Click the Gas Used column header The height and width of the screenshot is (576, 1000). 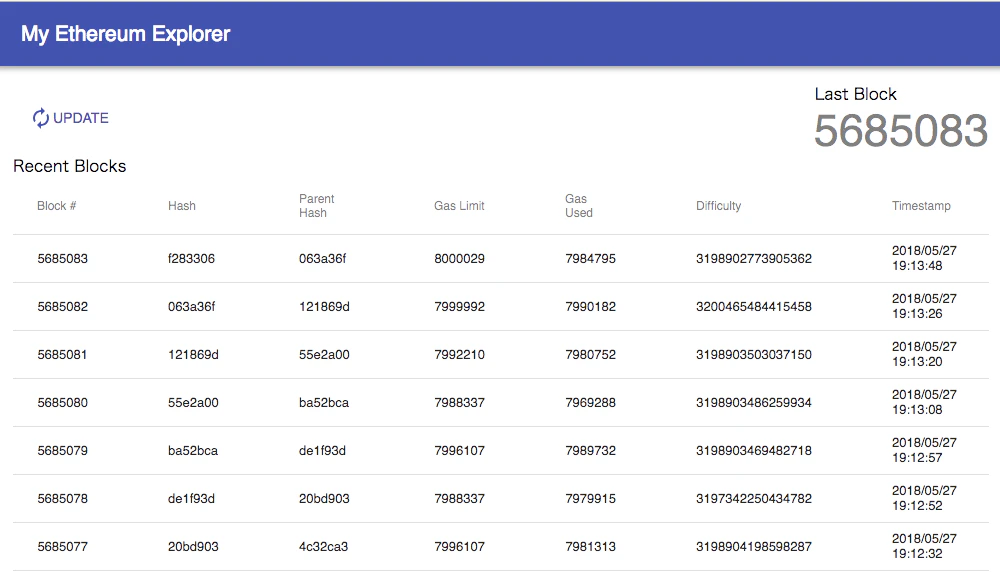(578, 205)
